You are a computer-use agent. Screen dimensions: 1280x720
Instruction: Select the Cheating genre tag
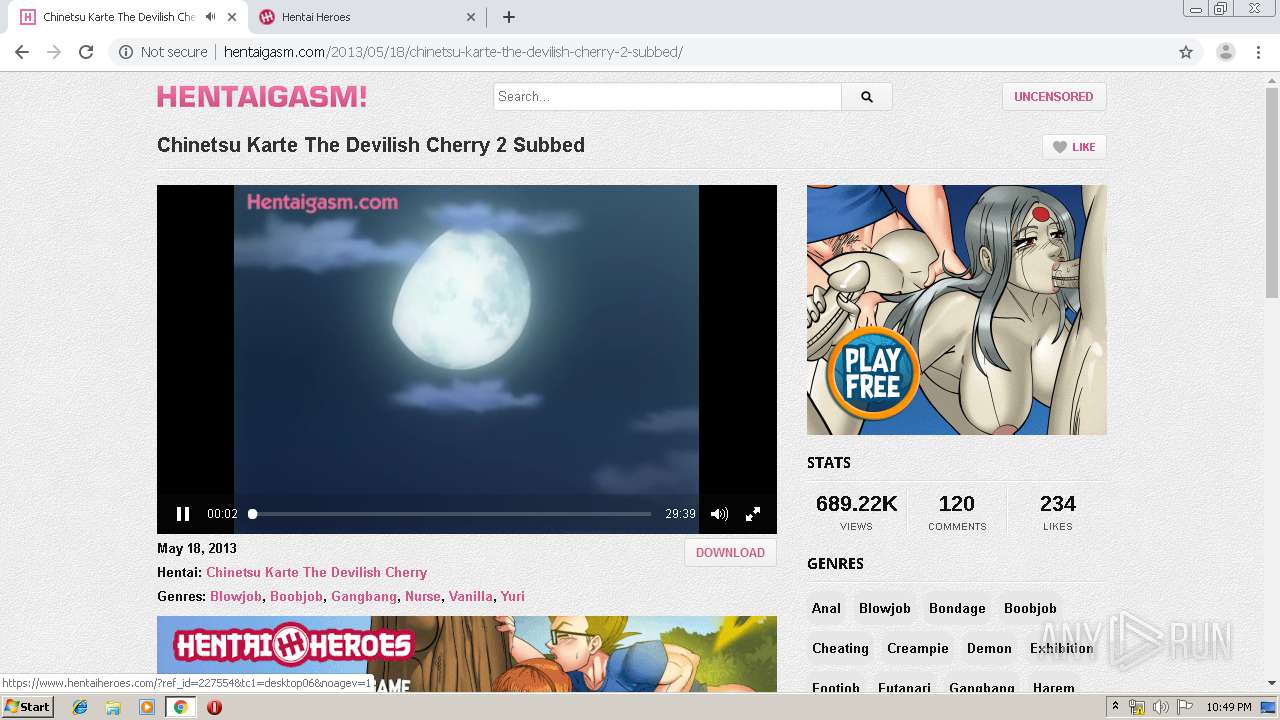(x=840, y=648)
